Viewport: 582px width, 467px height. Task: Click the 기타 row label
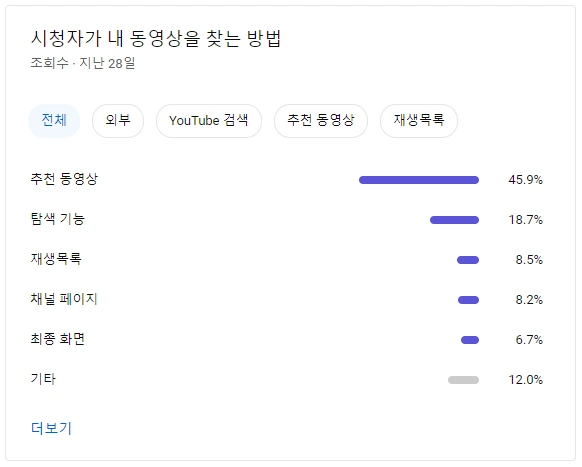(x=43, y=379)
